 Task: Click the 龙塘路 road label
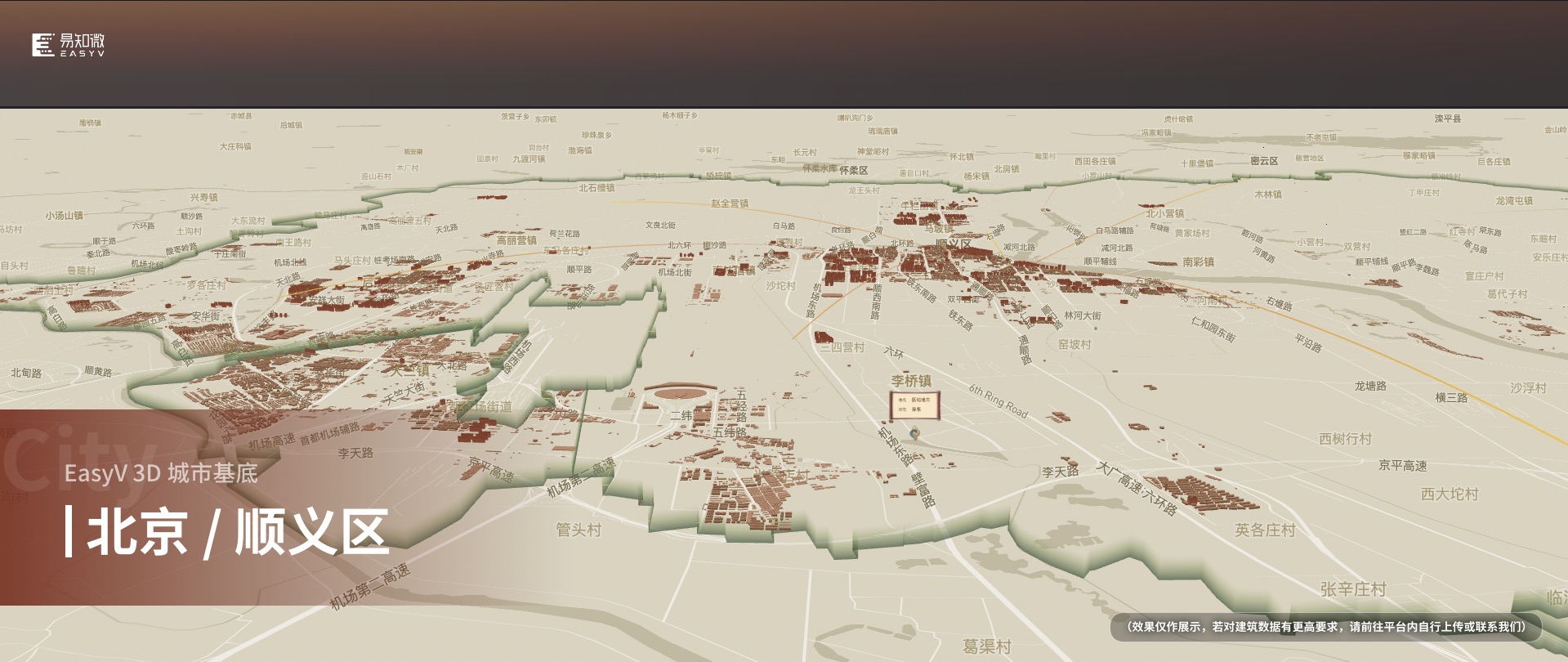pos(1370,386)
